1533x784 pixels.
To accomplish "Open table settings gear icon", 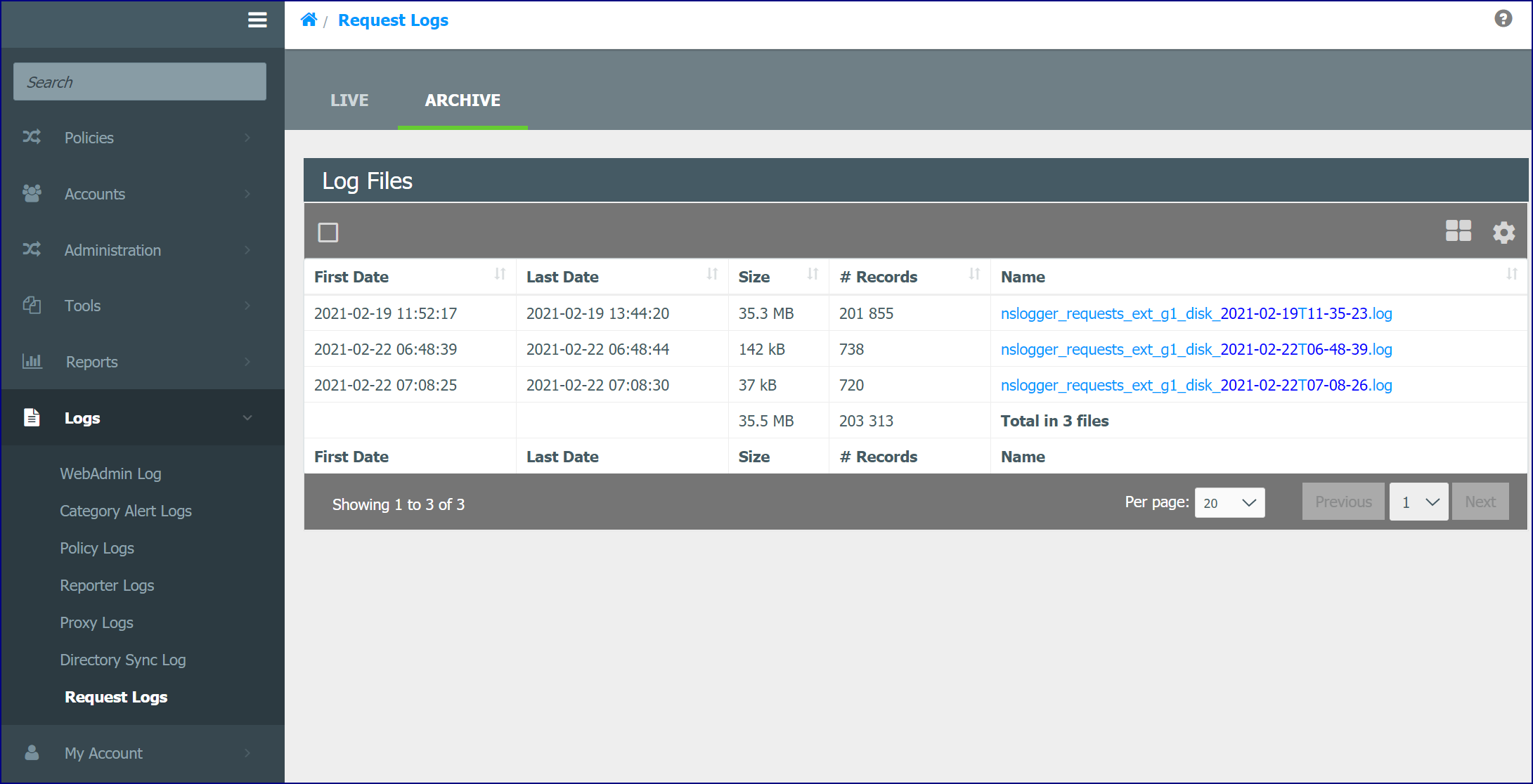I will coord(1503,233).
